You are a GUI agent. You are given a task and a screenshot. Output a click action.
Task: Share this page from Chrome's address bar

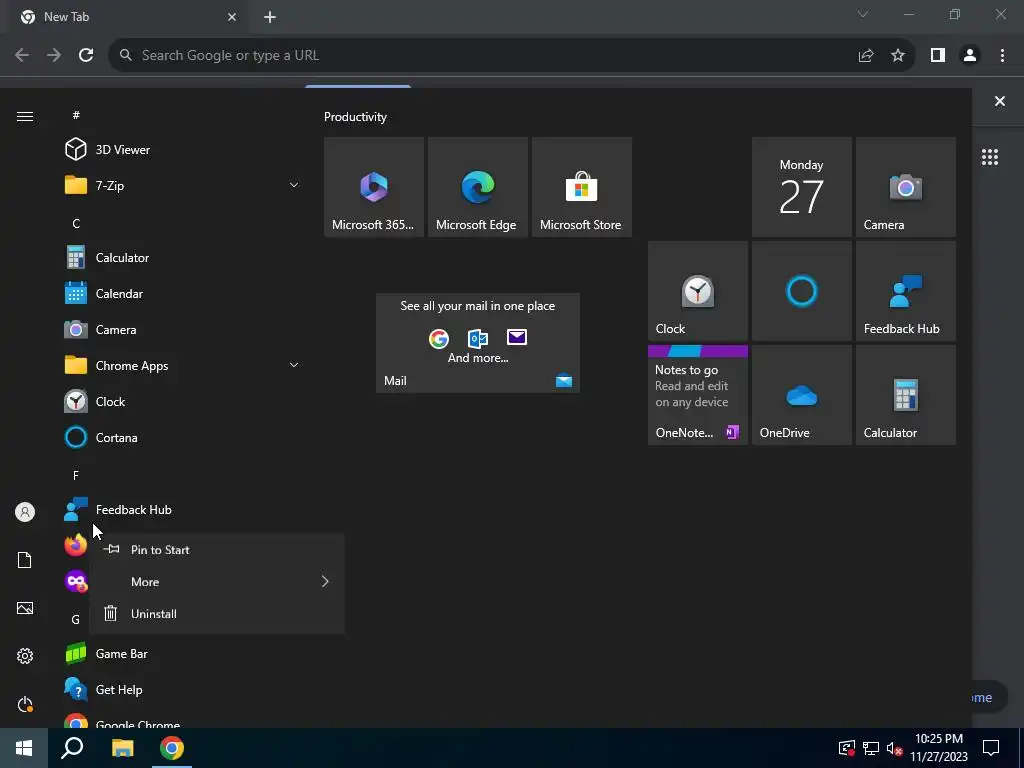[866, 56]
